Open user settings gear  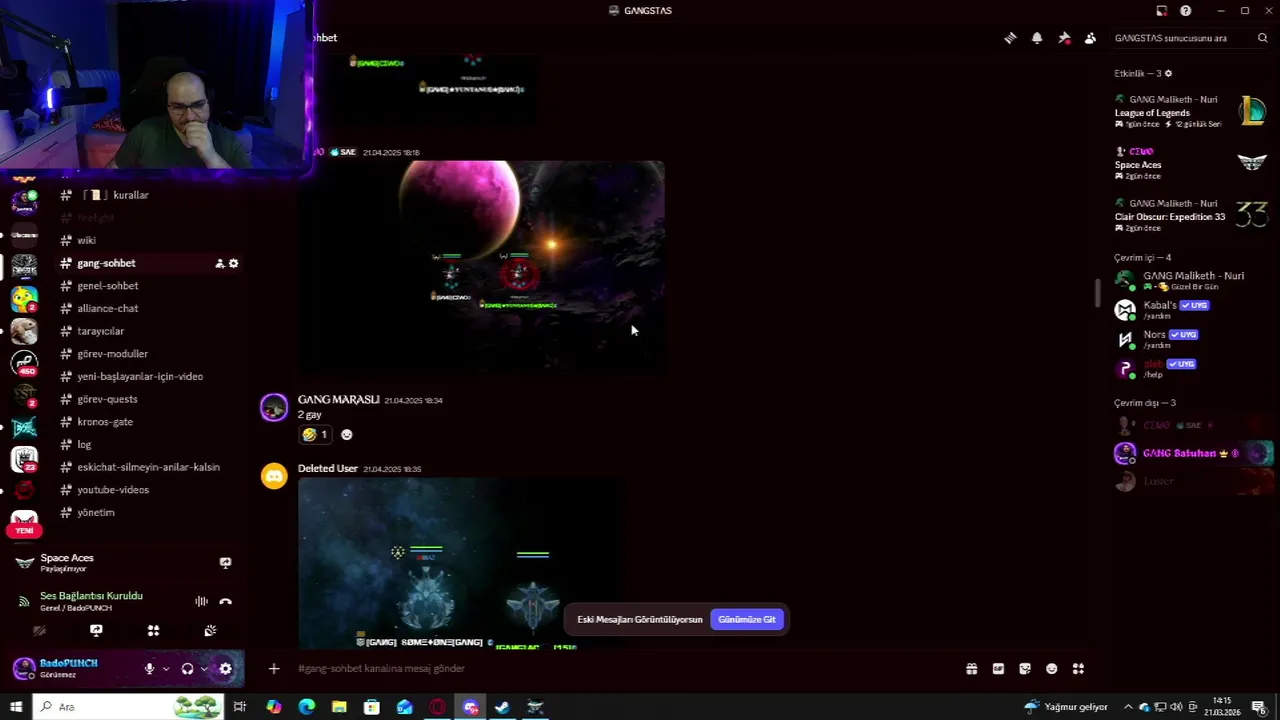225,669
